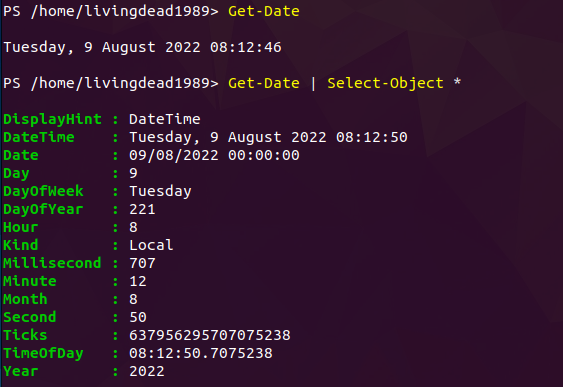Screen dimensions: 563x387
Task: Click the DateTime property label
Action: click(x=39, y=137)
